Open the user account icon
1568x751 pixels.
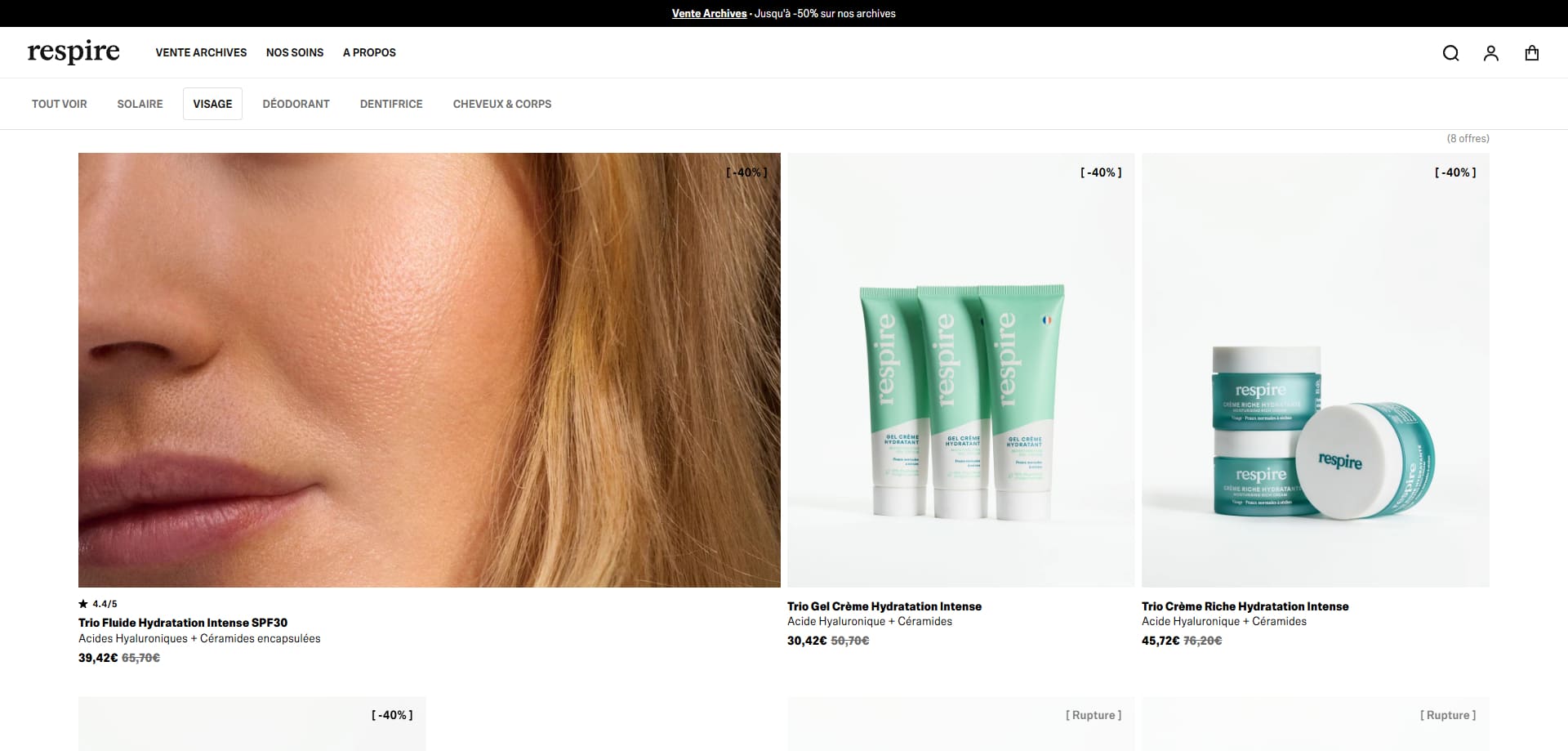[x=1491, y=53]
